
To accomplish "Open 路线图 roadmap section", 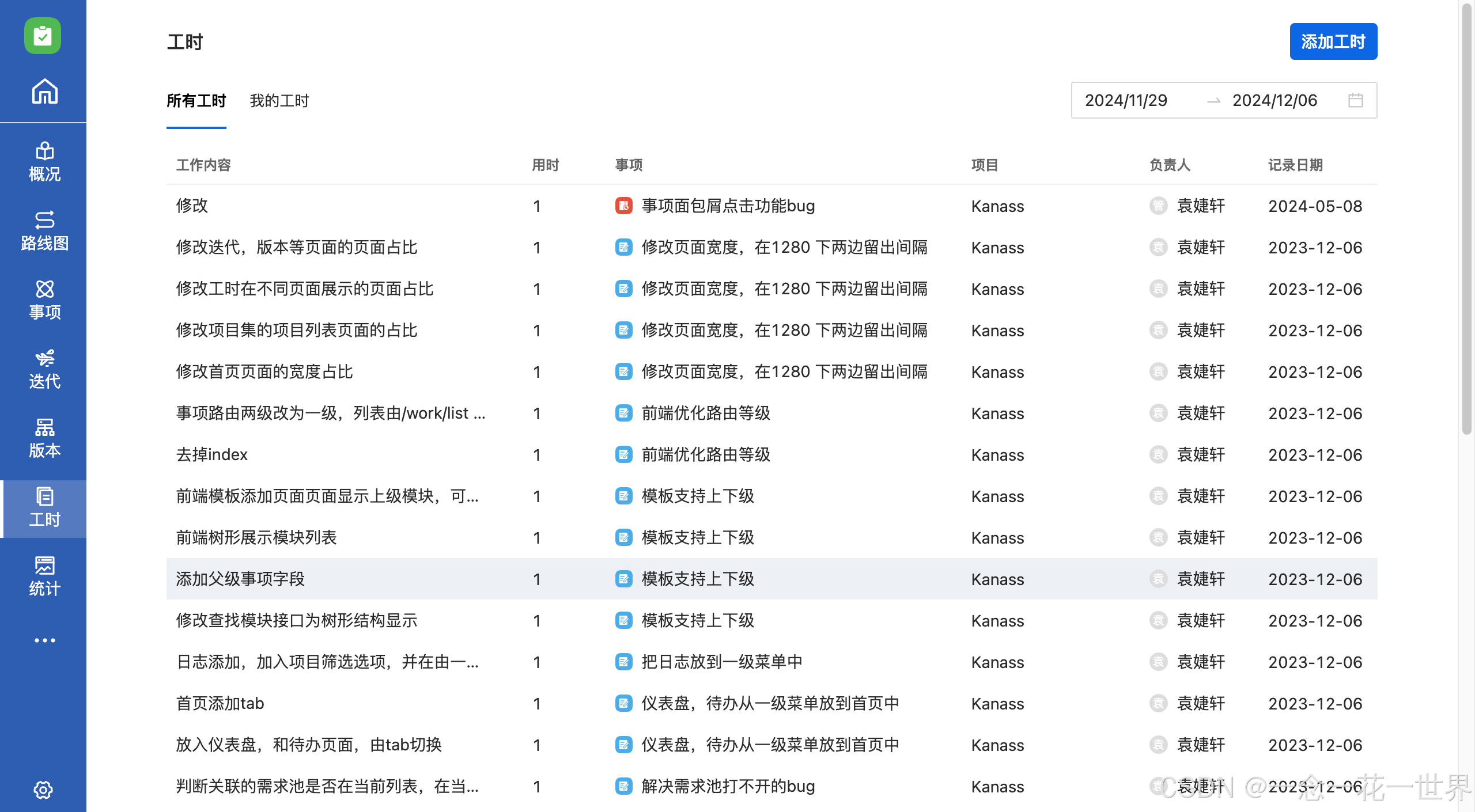I will point(44,231).
